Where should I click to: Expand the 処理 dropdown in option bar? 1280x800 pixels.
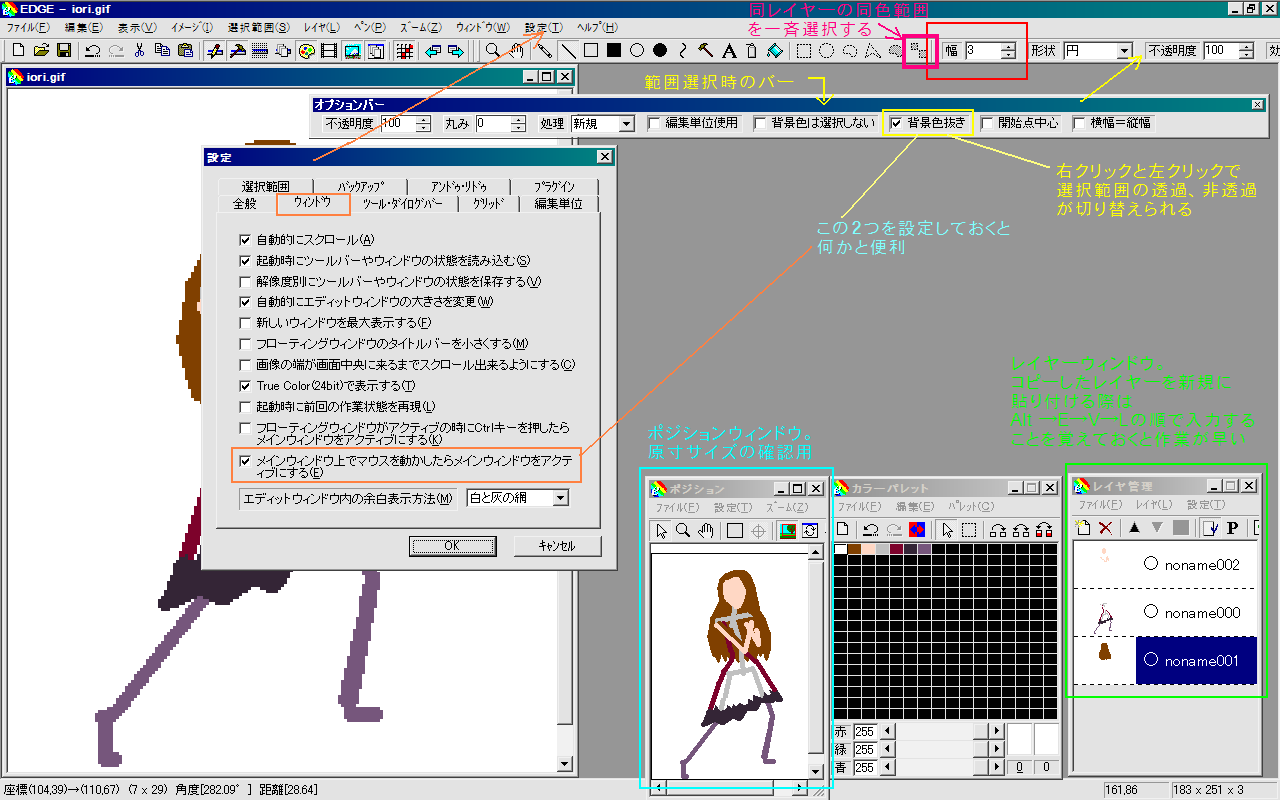[626, 124]
